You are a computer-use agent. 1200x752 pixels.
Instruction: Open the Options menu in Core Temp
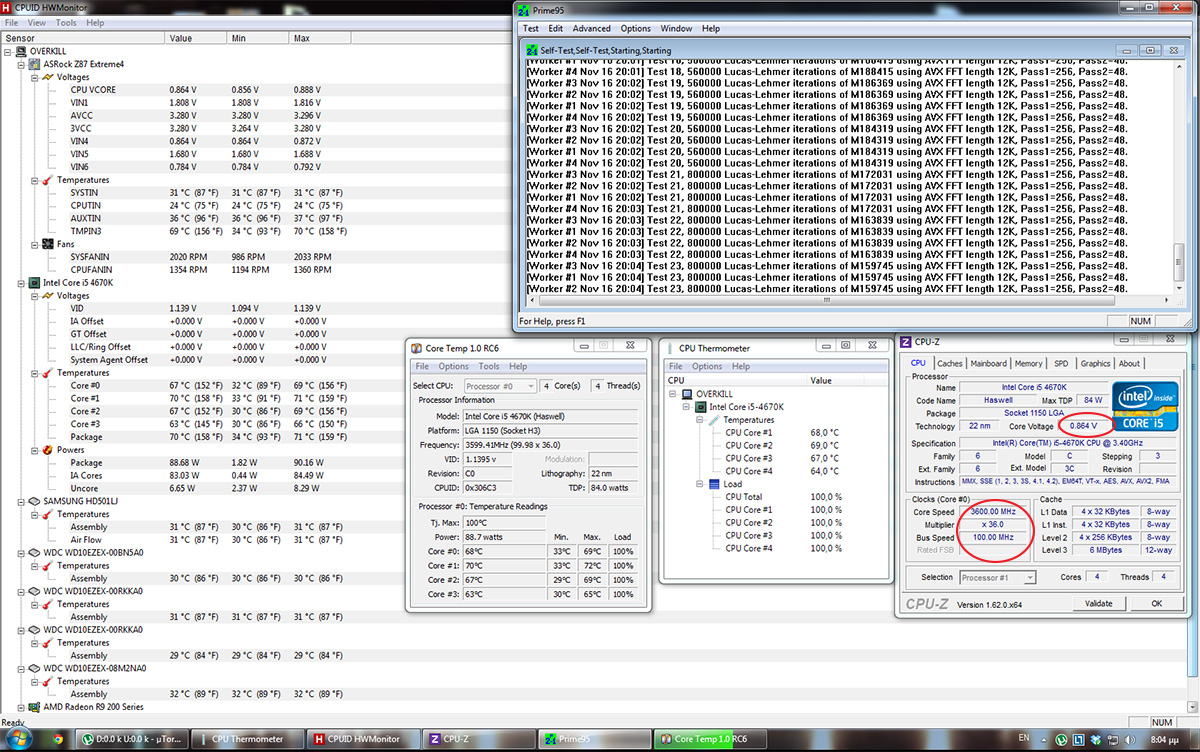(x=453, y=367)
